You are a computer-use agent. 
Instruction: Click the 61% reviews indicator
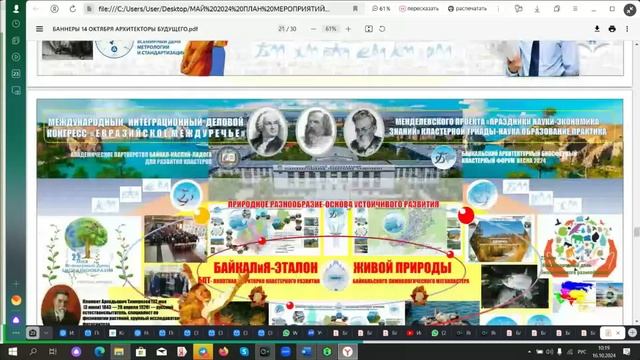381,9
